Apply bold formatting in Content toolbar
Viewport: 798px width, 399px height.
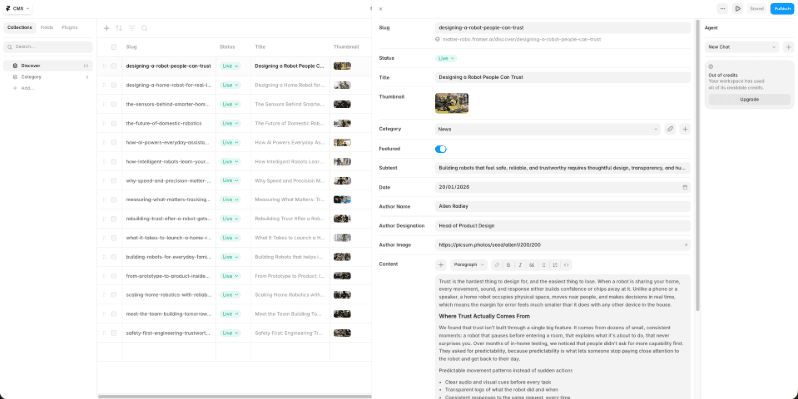(508, 265)
